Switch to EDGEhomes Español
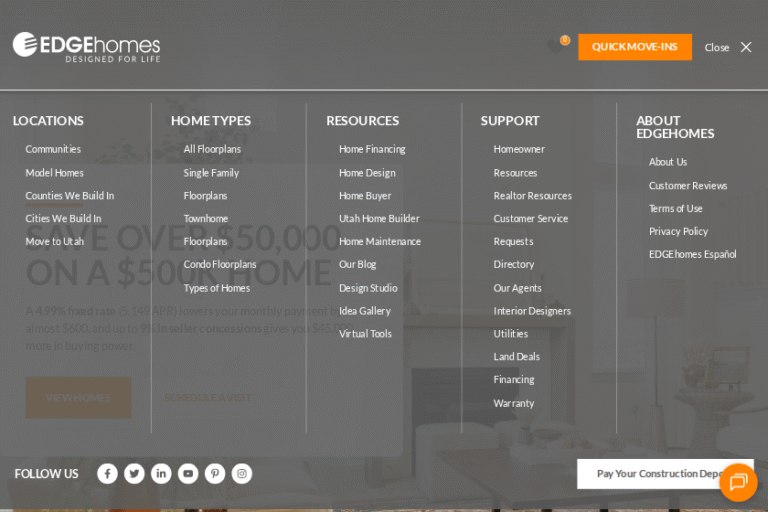The image size is (768, 512). pyautogui.click(x=692, y=254)
